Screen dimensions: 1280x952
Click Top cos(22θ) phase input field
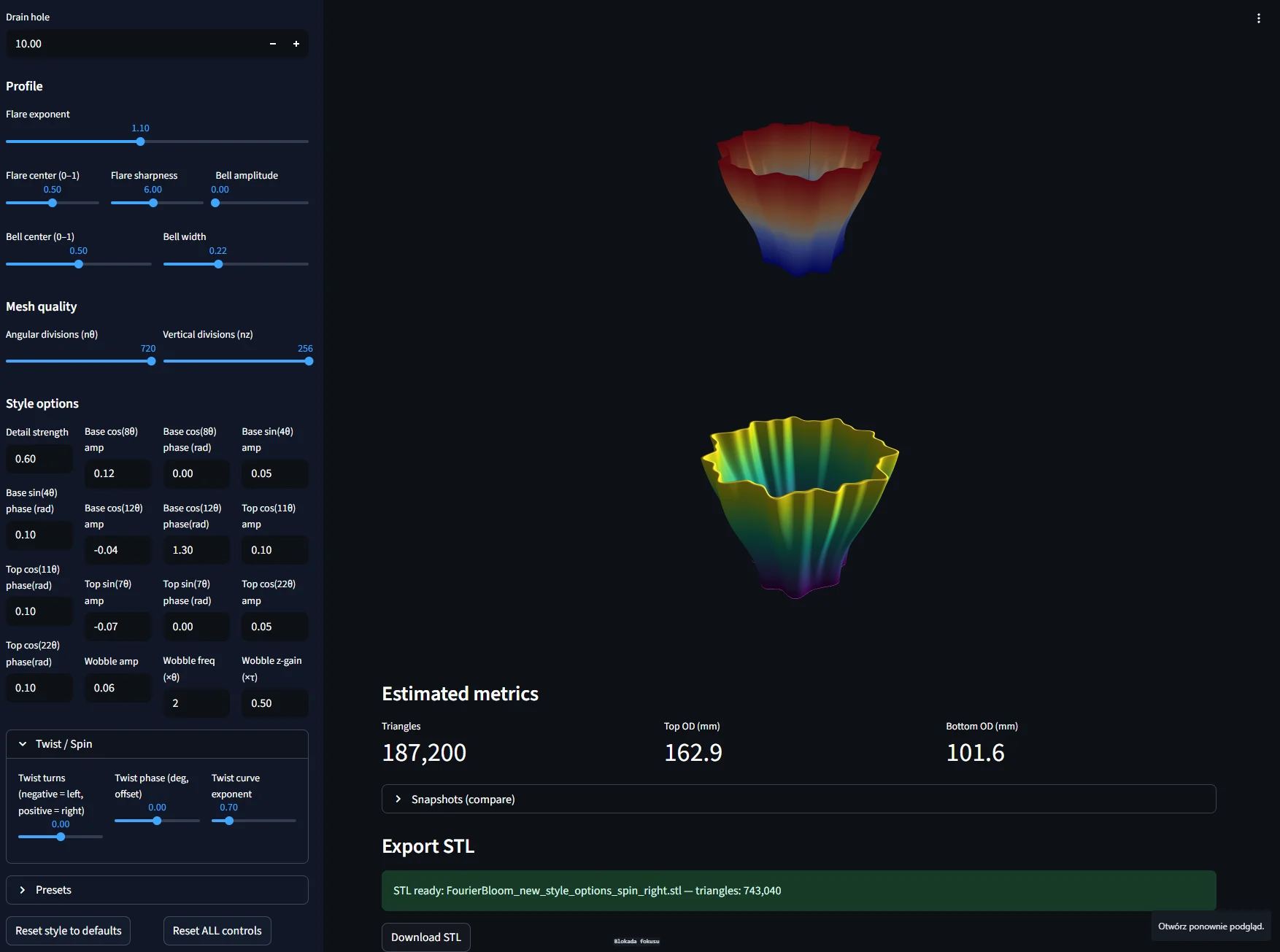(39, 688)
